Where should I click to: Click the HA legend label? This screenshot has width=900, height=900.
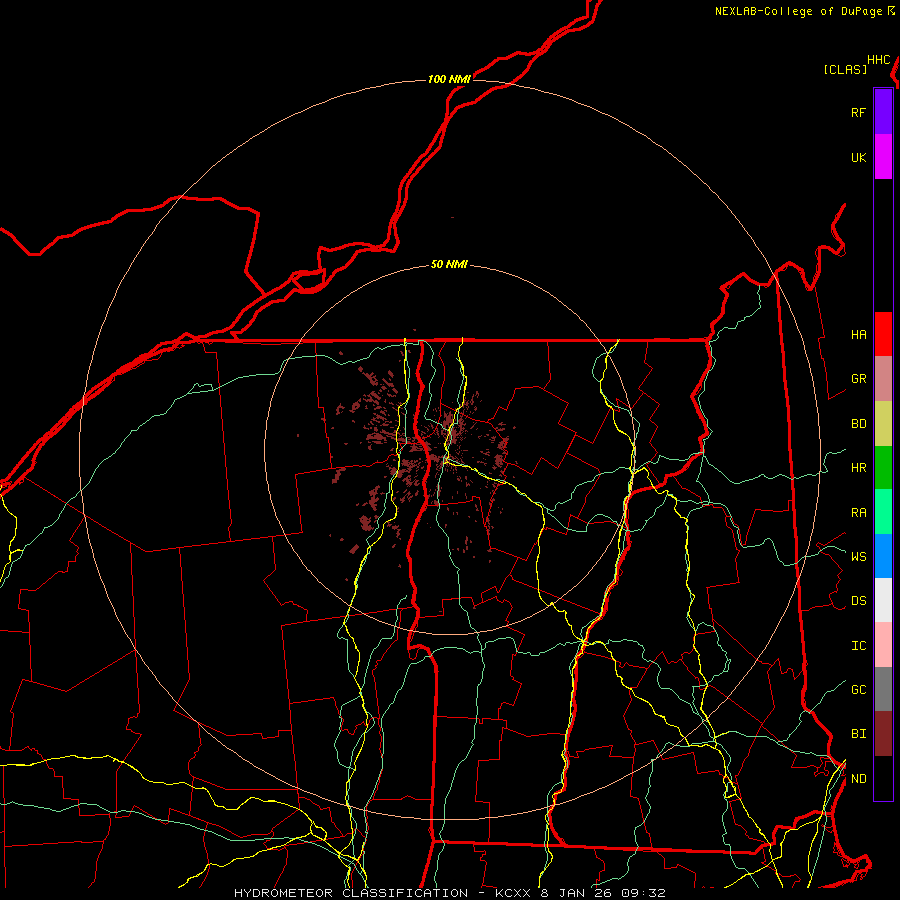(x=858, y=335)
